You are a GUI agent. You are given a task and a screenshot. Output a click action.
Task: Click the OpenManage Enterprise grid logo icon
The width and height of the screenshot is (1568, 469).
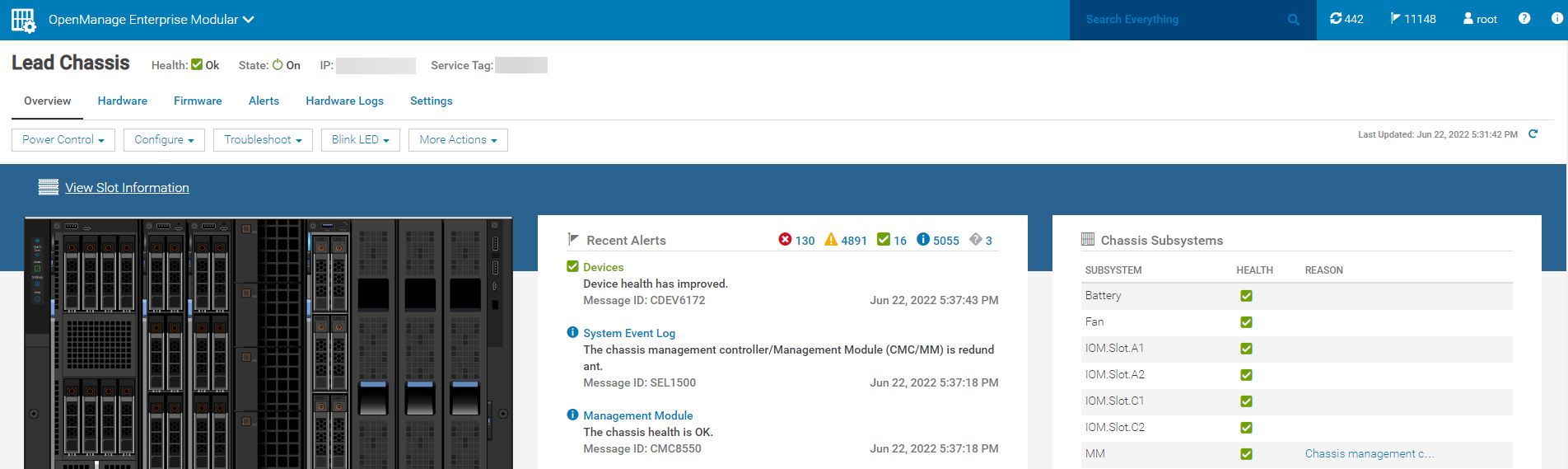(x=23, y=20)
